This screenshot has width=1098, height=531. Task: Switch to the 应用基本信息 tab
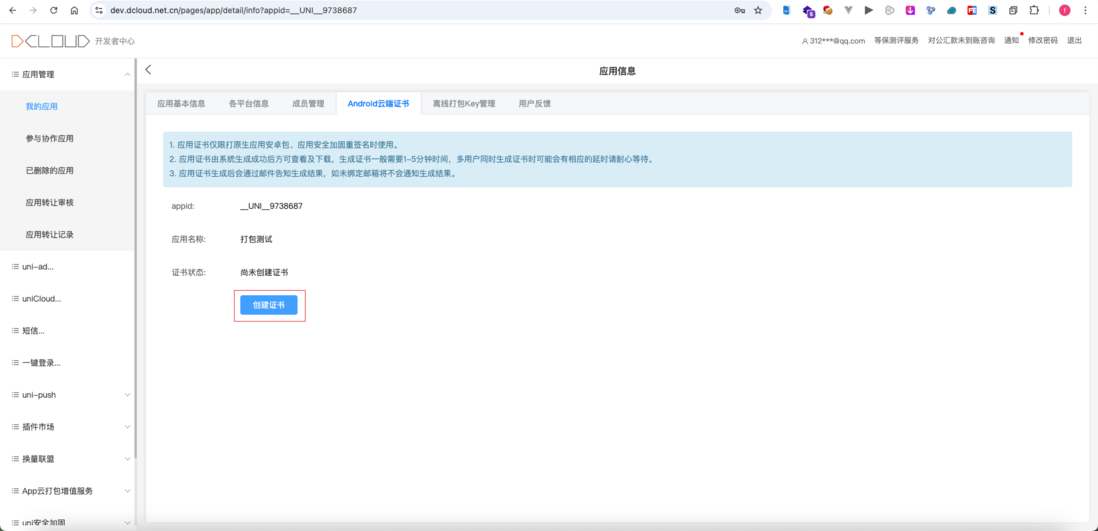181,104
